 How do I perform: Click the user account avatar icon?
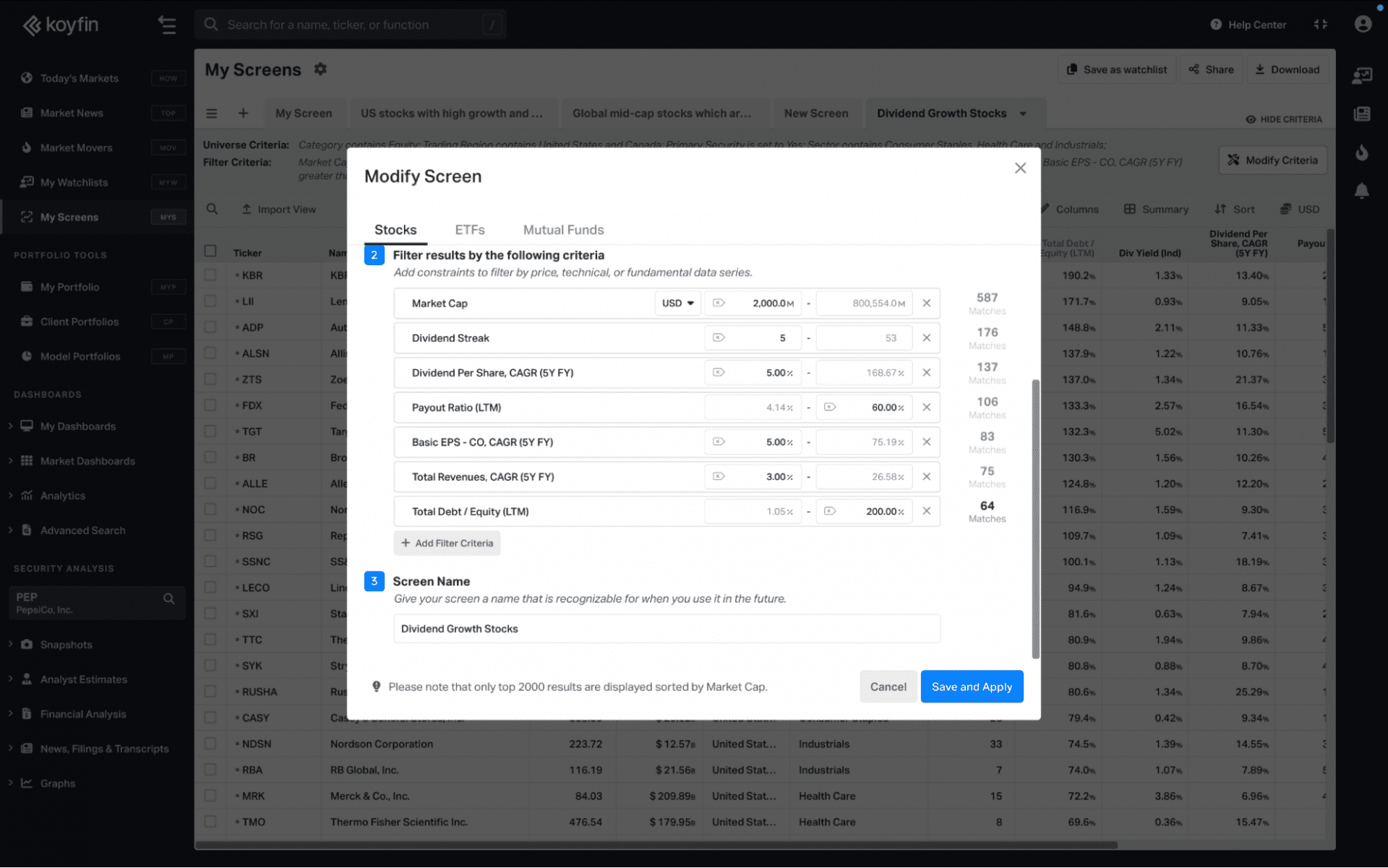[x=1363, y=25]
